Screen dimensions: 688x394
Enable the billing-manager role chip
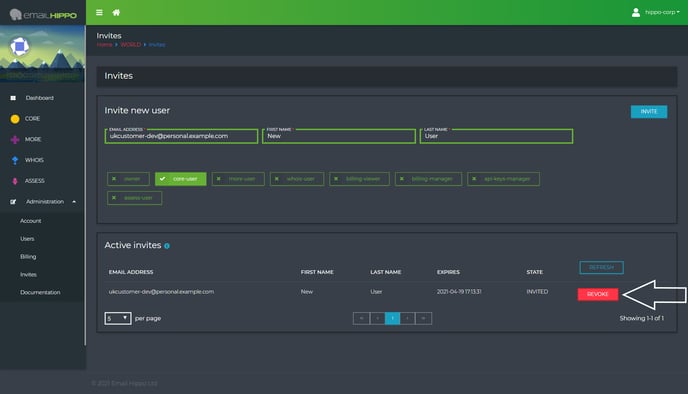[x=428, y=179]
